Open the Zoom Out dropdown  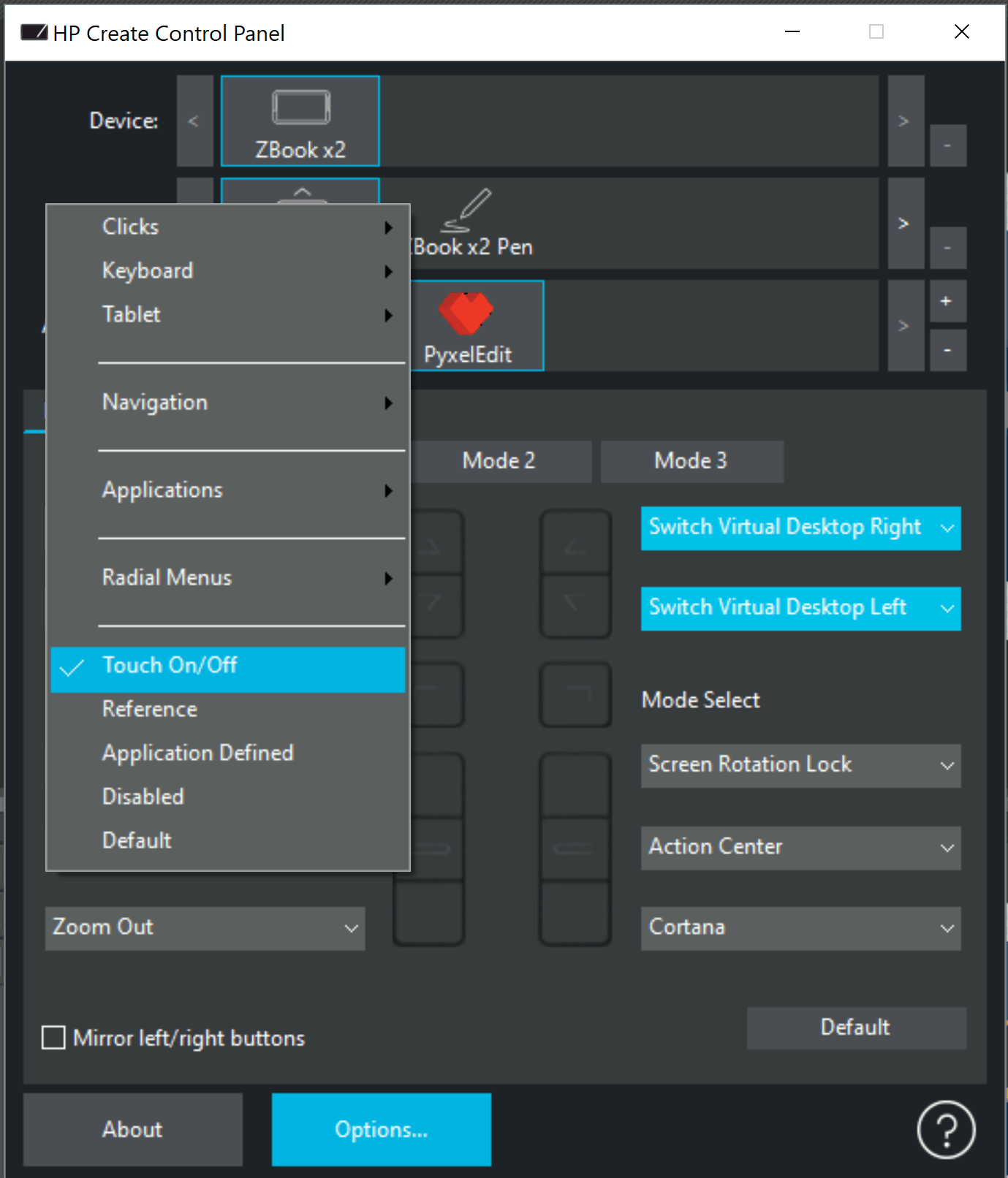[x=205, y=928]
